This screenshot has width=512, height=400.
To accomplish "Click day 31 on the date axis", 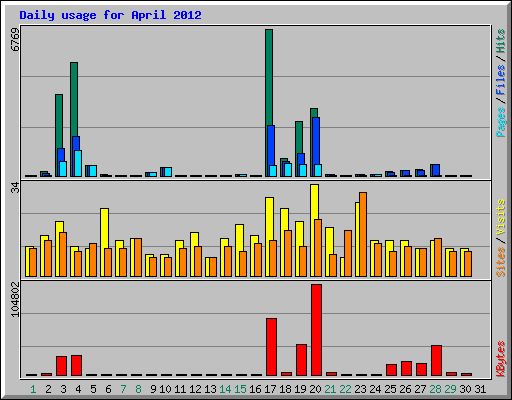I will 480,389.
